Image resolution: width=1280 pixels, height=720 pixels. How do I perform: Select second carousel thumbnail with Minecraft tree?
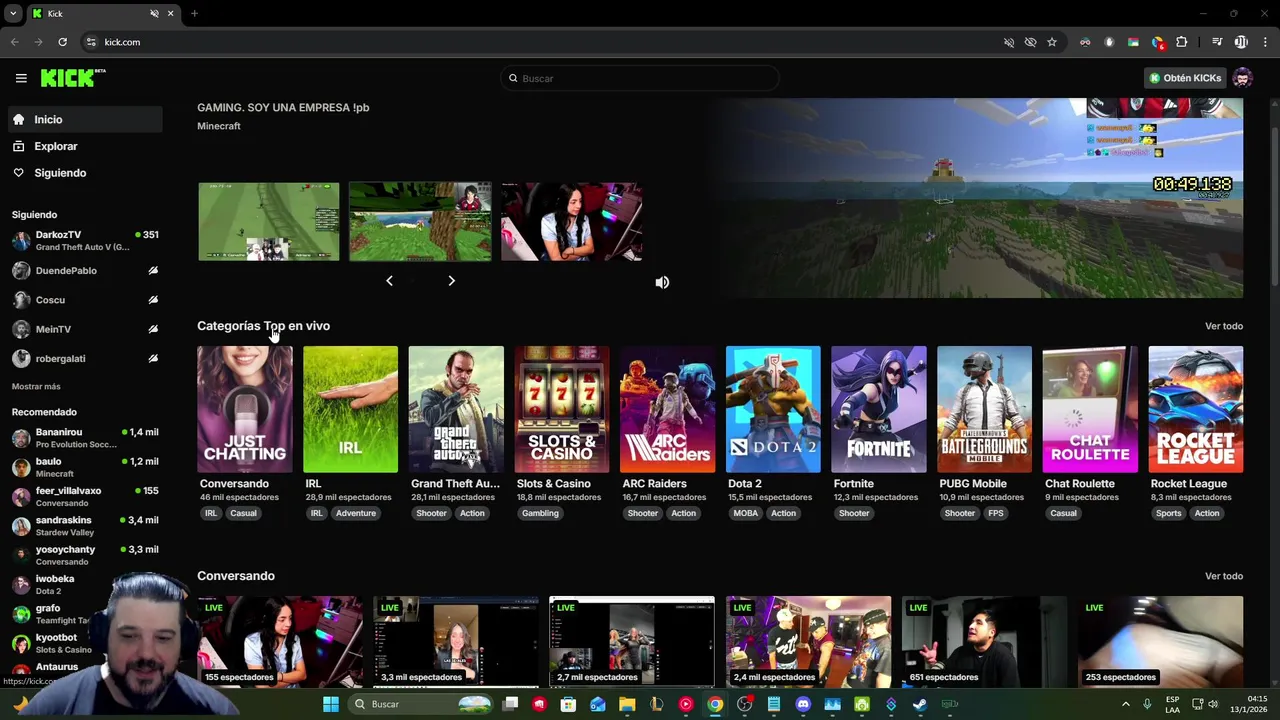[x=420, y=221]
